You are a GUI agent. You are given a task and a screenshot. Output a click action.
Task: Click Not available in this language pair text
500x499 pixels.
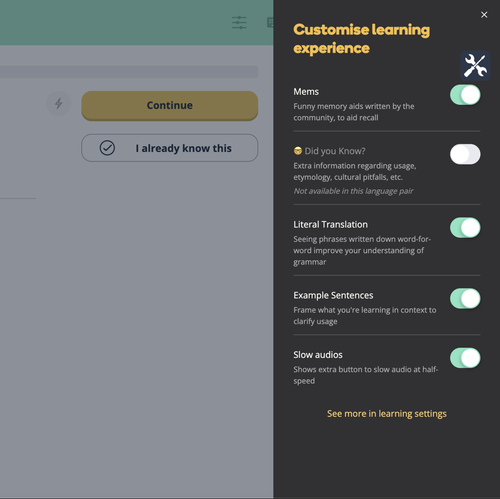pyautogui.click(x=353, y=191)
